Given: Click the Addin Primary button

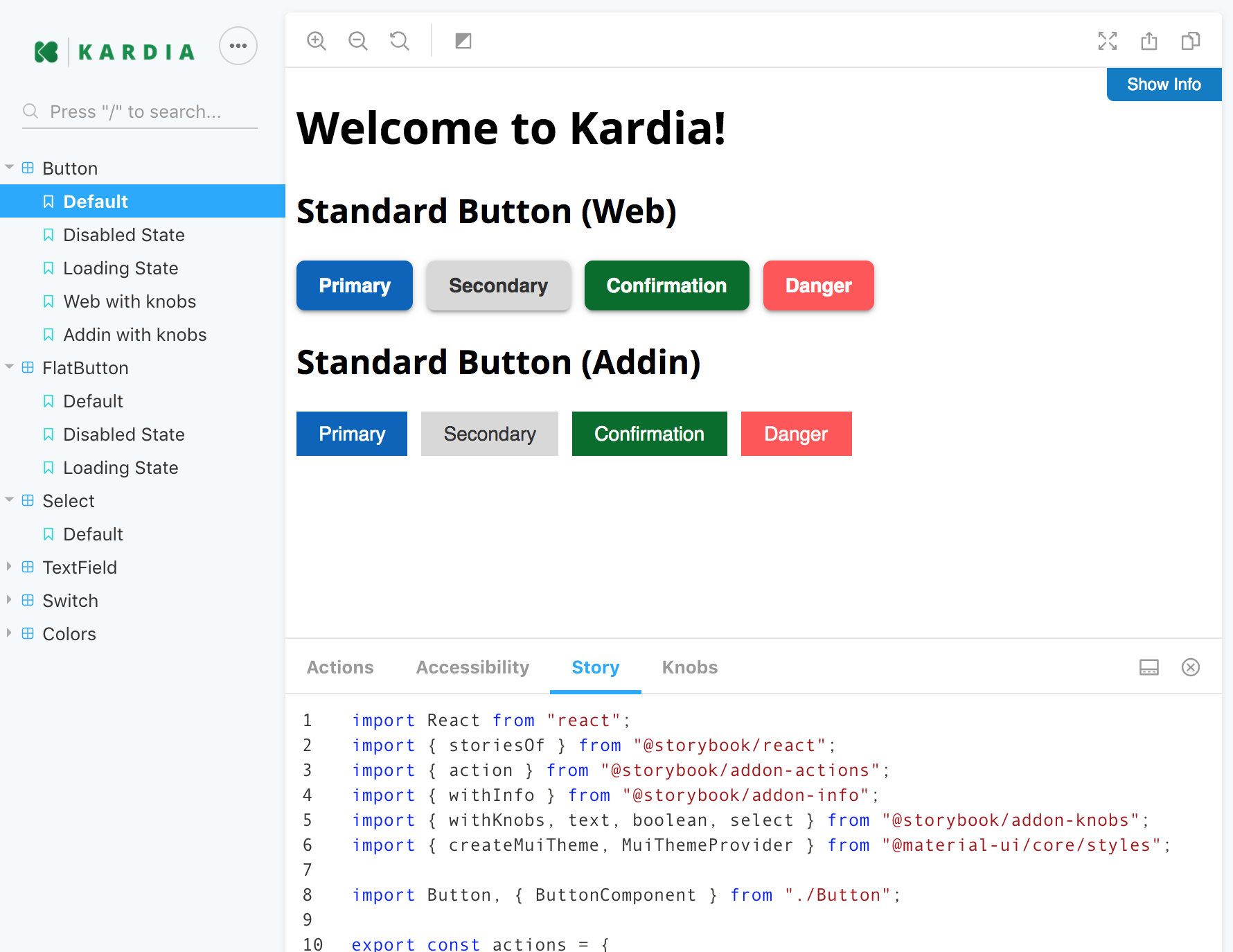Looking at the screenshot, I should coord(352,434).
